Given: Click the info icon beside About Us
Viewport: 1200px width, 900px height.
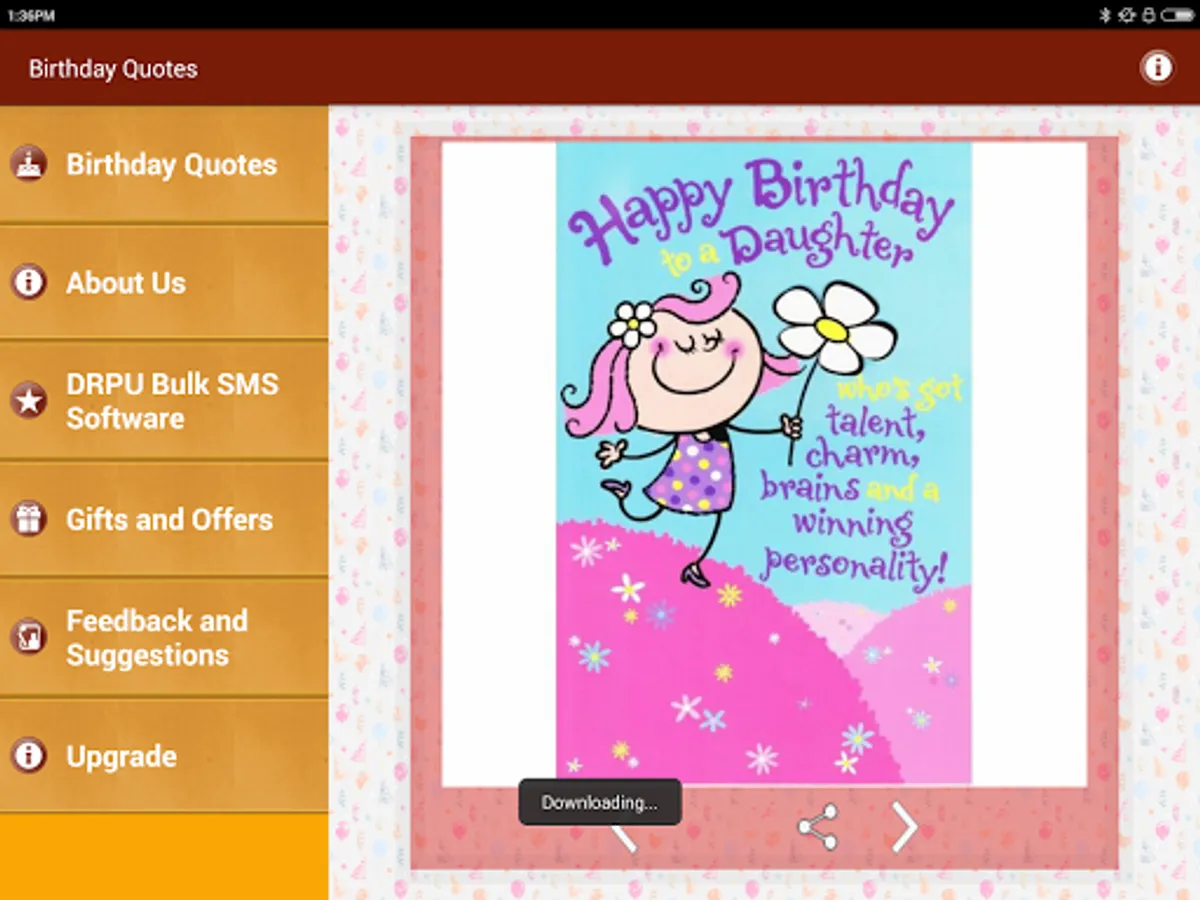Looking at the screenshot, I should click(x=29, y=282).
